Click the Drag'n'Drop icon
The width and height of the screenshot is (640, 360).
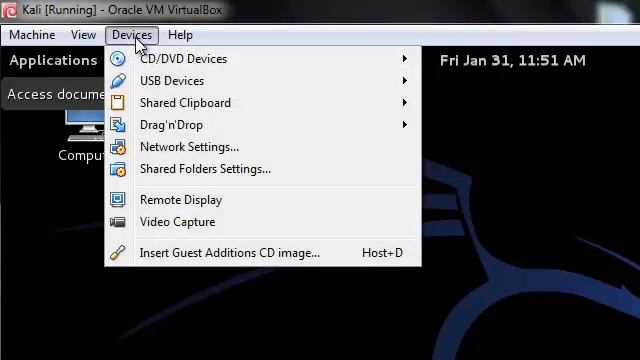[x=118, y=124]
